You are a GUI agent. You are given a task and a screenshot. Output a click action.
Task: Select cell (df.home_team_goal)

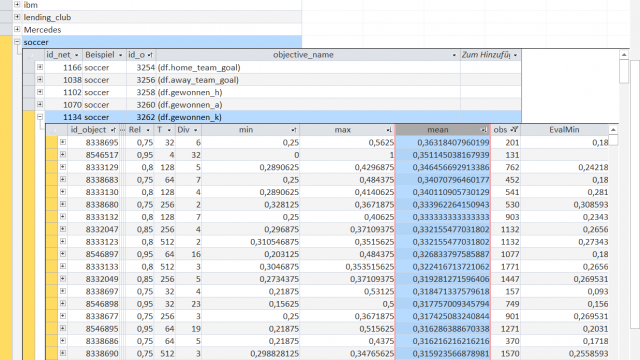[308, 67]
